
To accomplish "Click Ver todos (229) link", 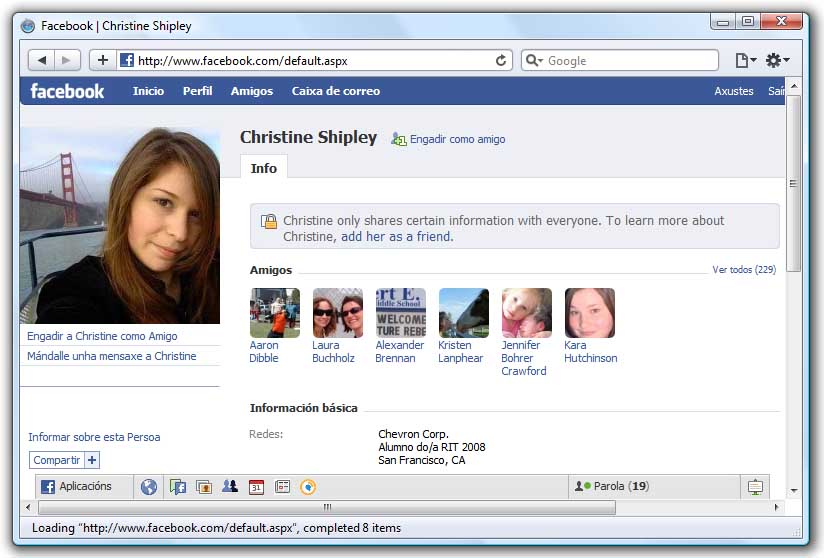I will pyautogui.click(x=744, y=270).
